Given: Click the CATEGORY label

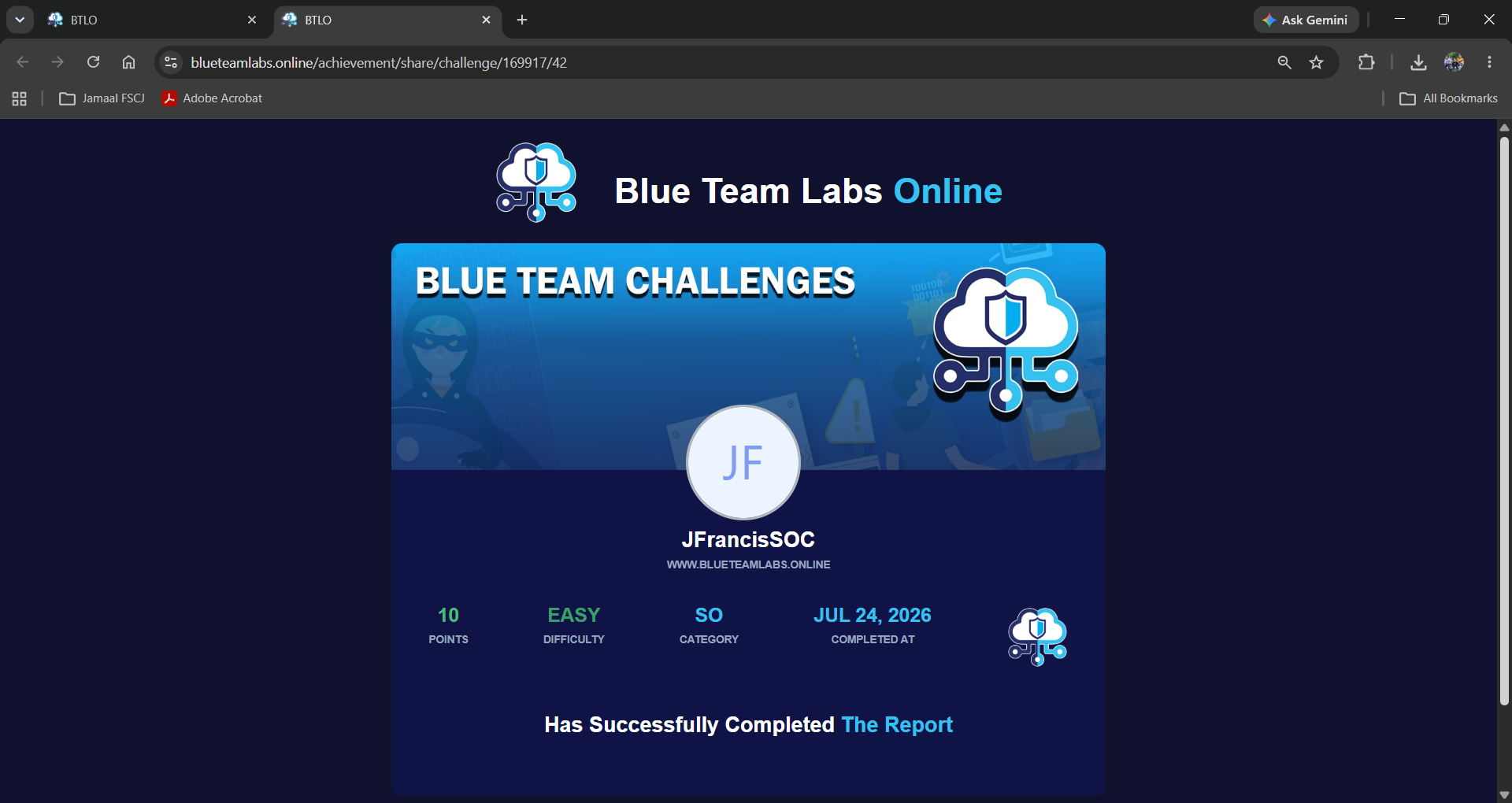Looking at the screenshot, I should pos(709,639).
